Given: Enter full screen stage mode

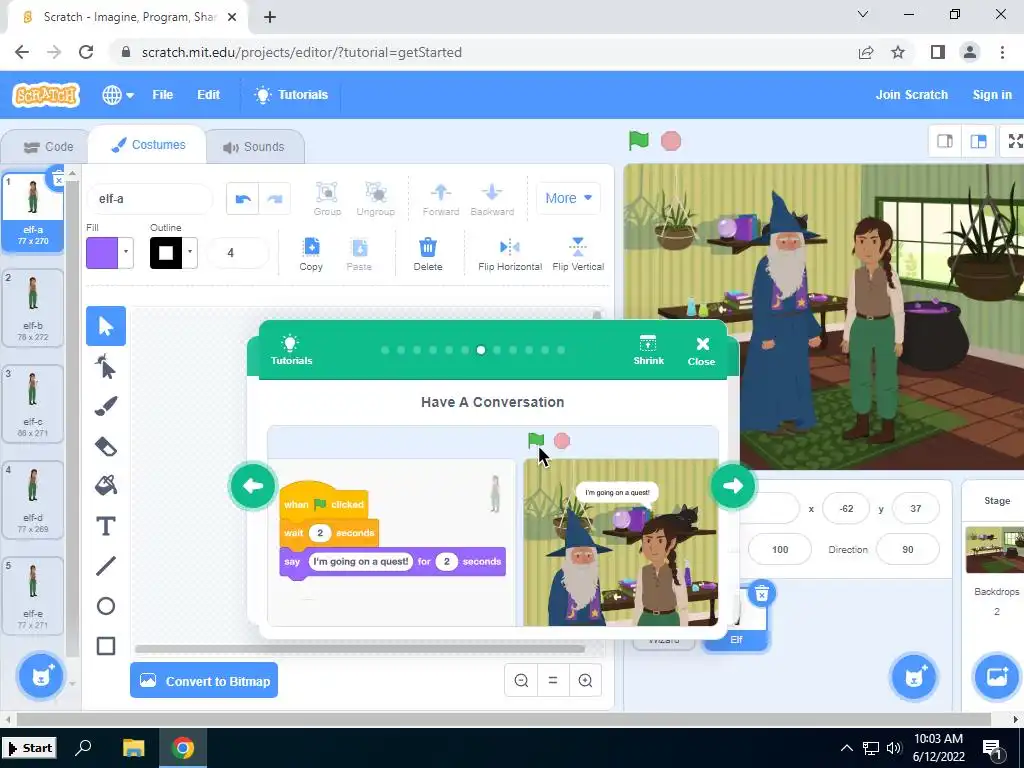Looking at the screenshot, I should coord(1014,141).
